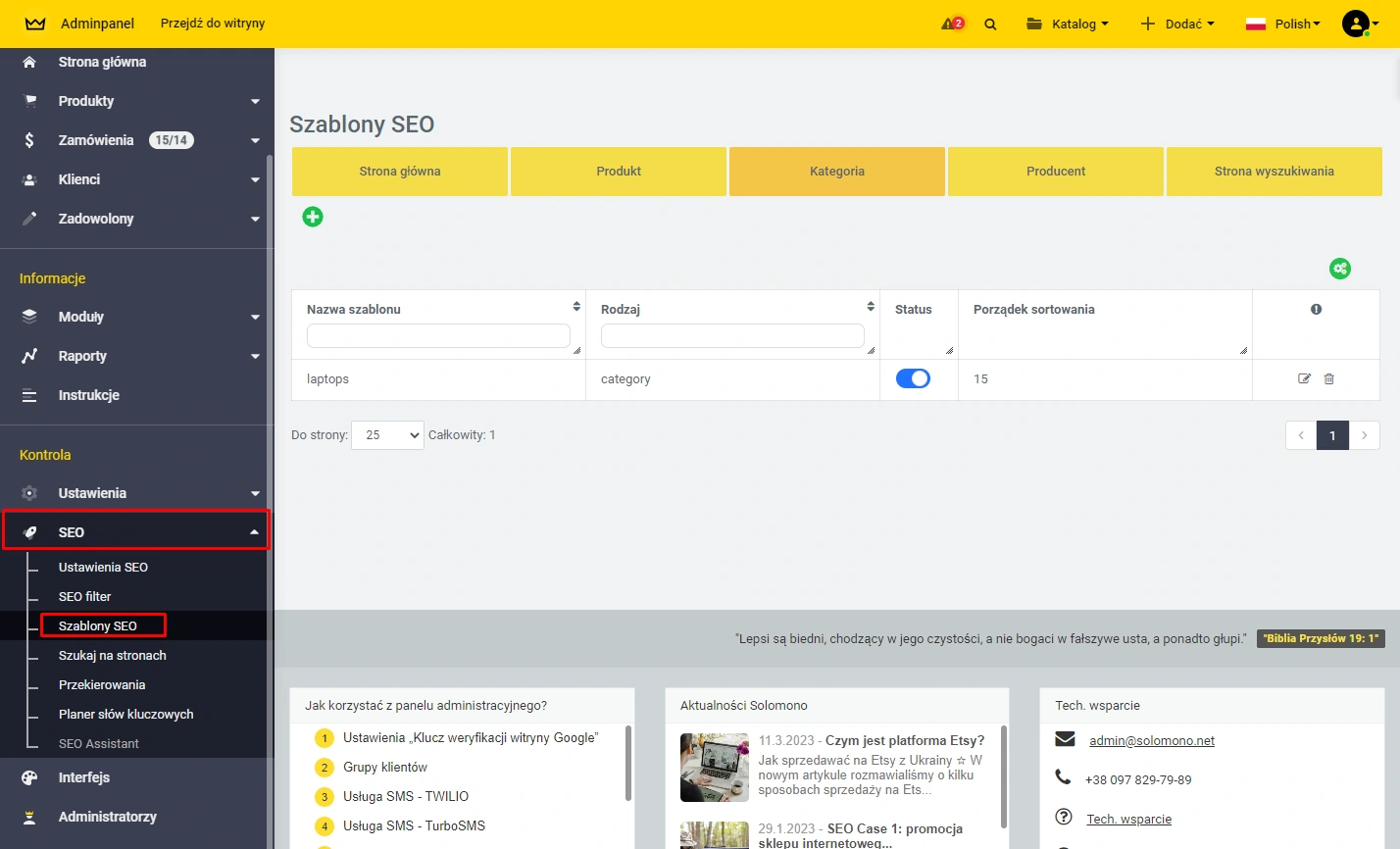Open the Polish language dropdown

[x=1283, y=24]
